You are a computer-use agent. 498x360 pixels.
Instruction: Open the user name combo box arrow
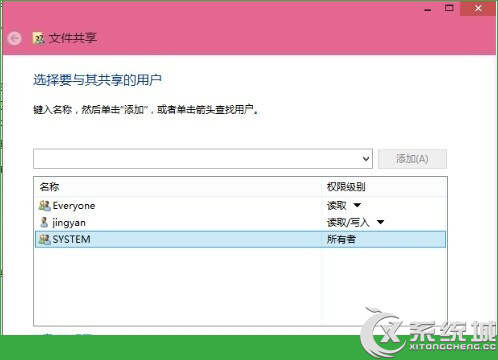(366, 159)
